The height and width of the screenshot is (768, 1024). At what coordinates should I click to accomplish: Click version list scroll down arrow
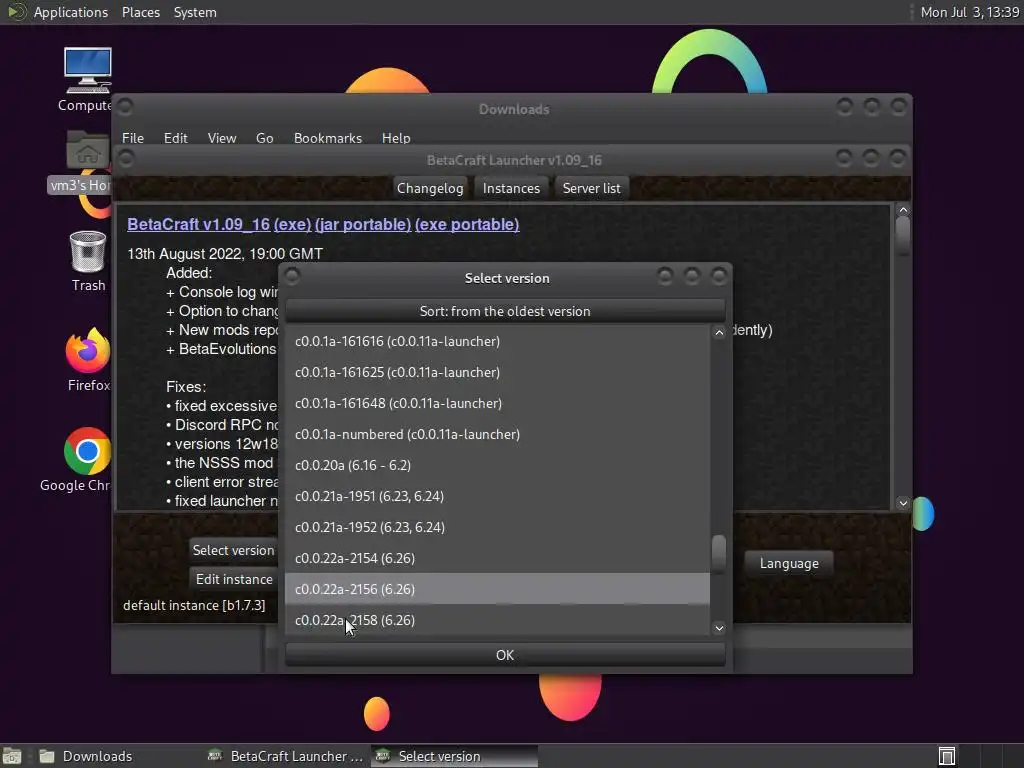719,628
